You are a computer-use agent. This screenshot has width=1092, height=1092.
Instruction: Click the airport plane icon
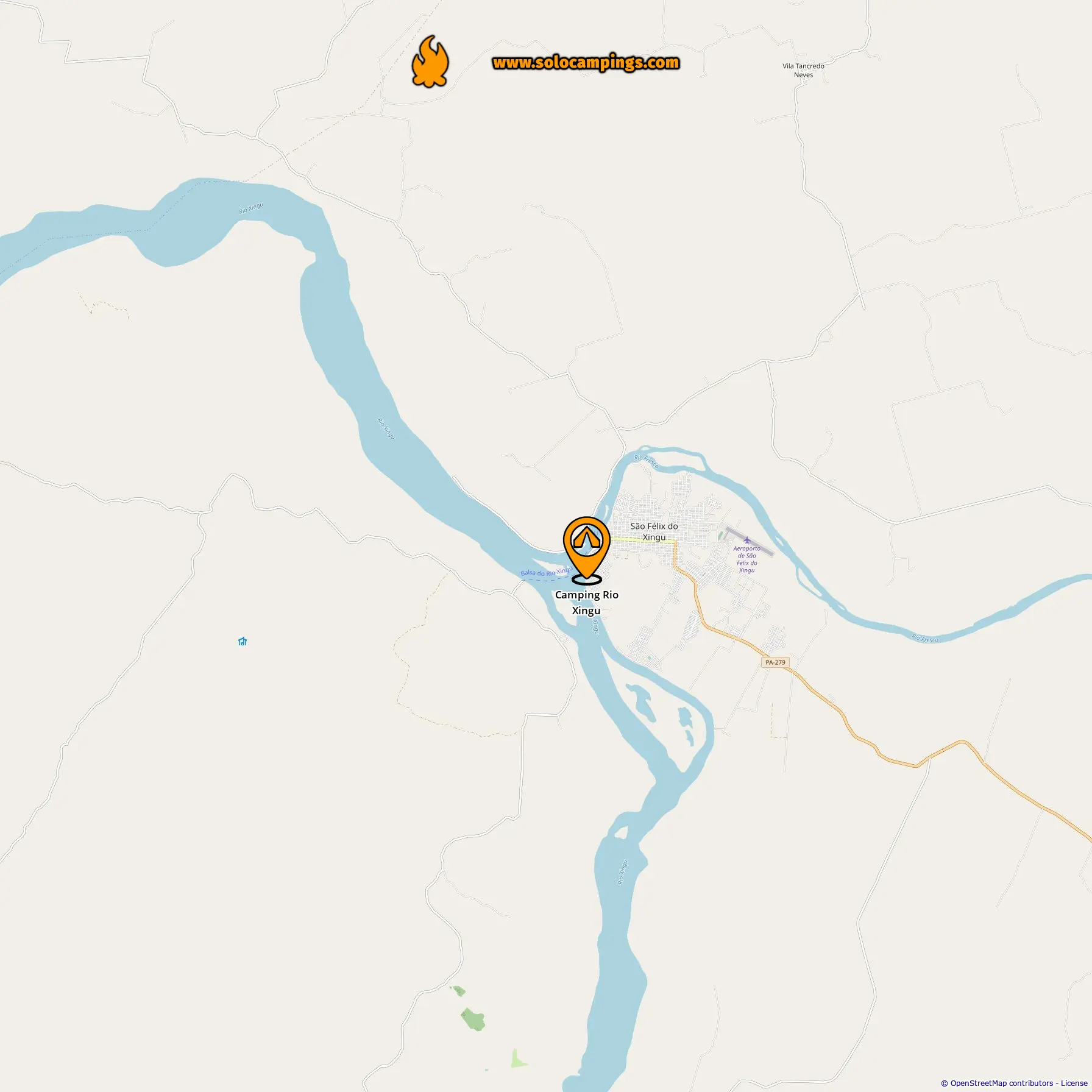(x=747, y=540)
